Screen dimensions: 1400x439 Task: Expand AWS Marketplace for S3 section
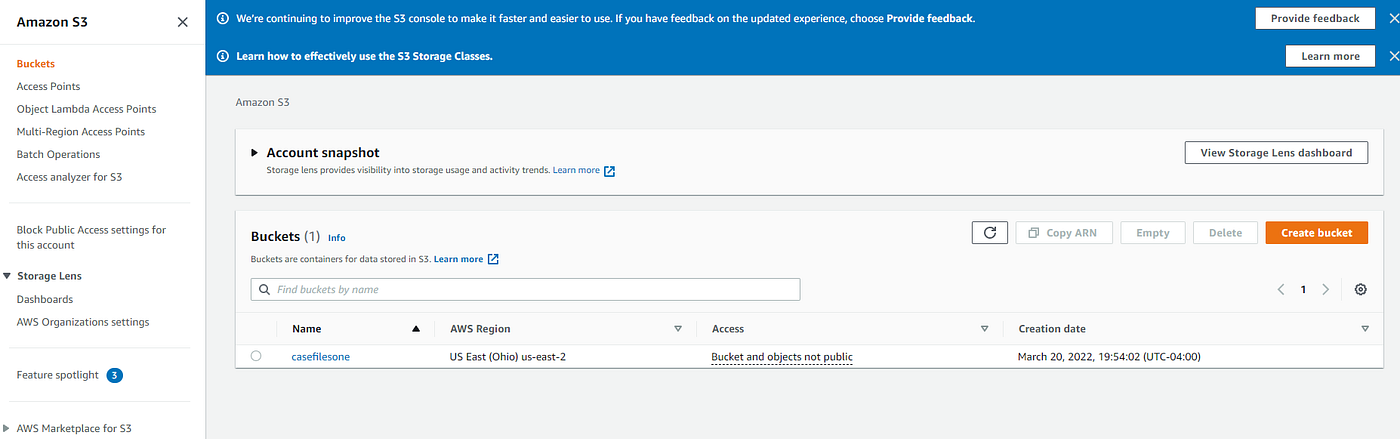pos(8,428)
